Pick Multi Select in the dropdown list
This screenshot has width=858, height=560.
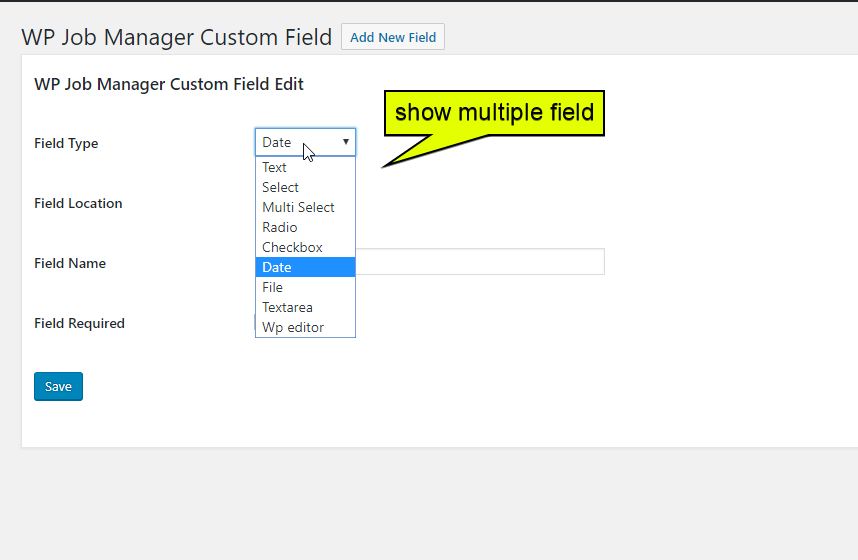305,207
